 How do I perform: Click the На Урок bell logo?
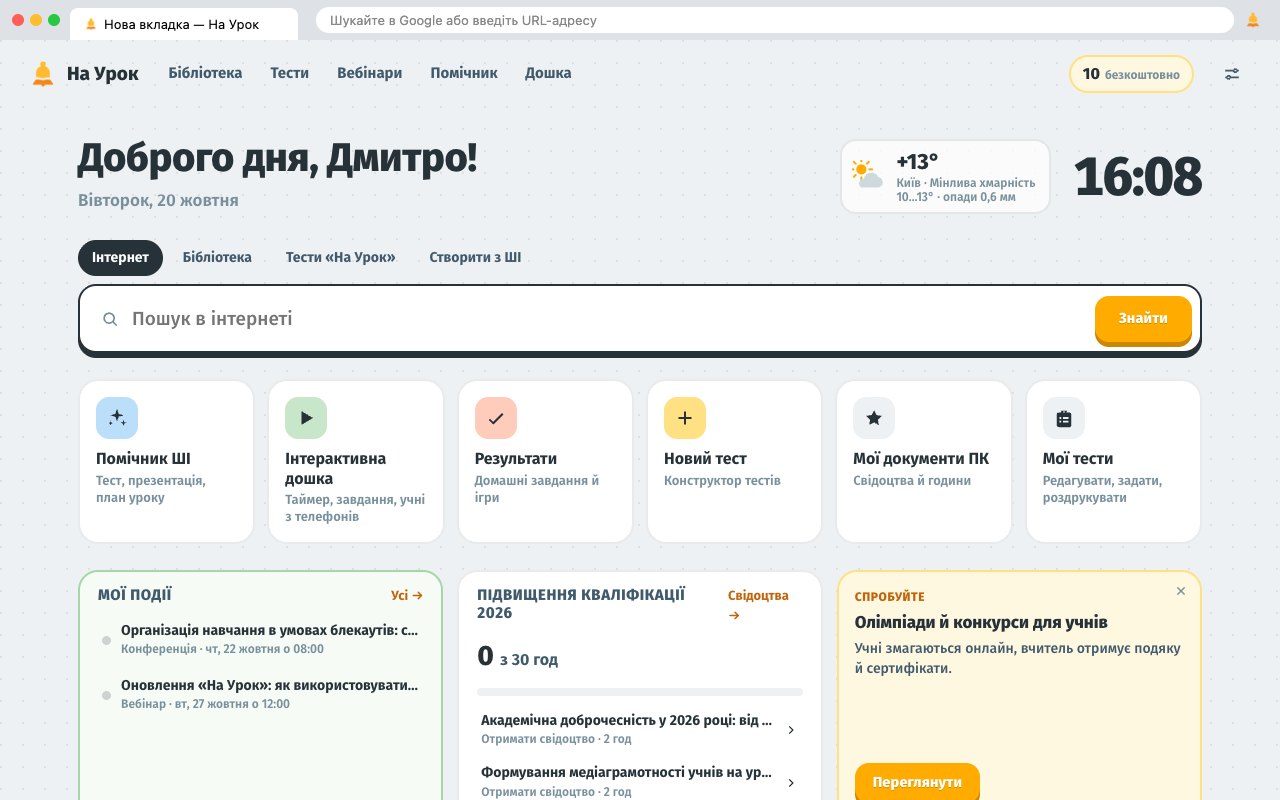pyautogui.click(x=43, y=73)
